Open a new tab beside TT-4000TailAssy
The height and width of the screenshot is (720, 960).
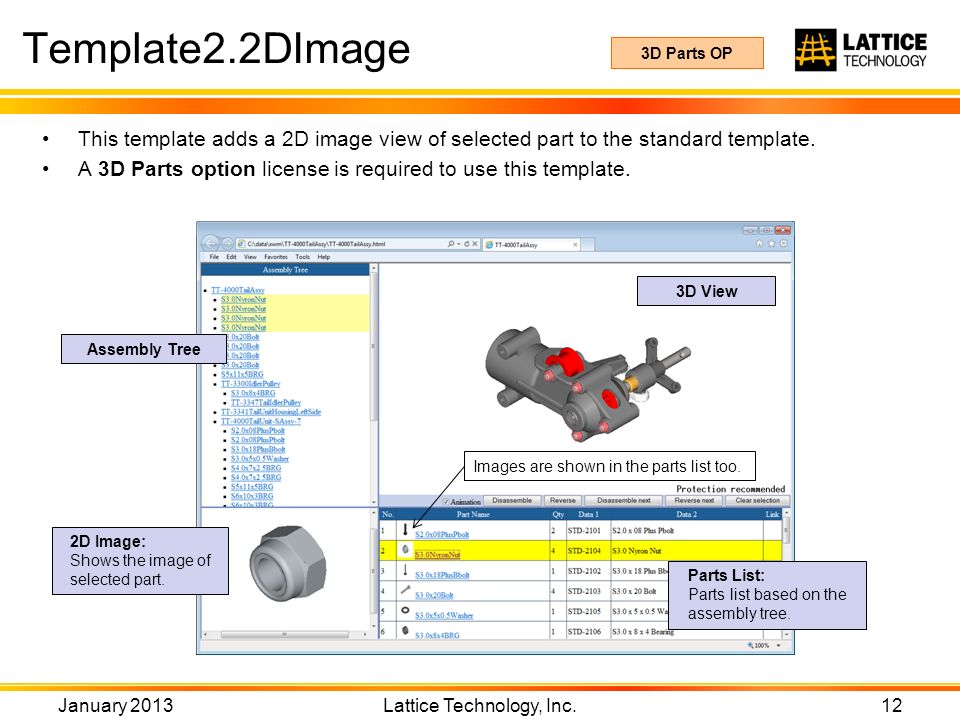pos(587,244)
